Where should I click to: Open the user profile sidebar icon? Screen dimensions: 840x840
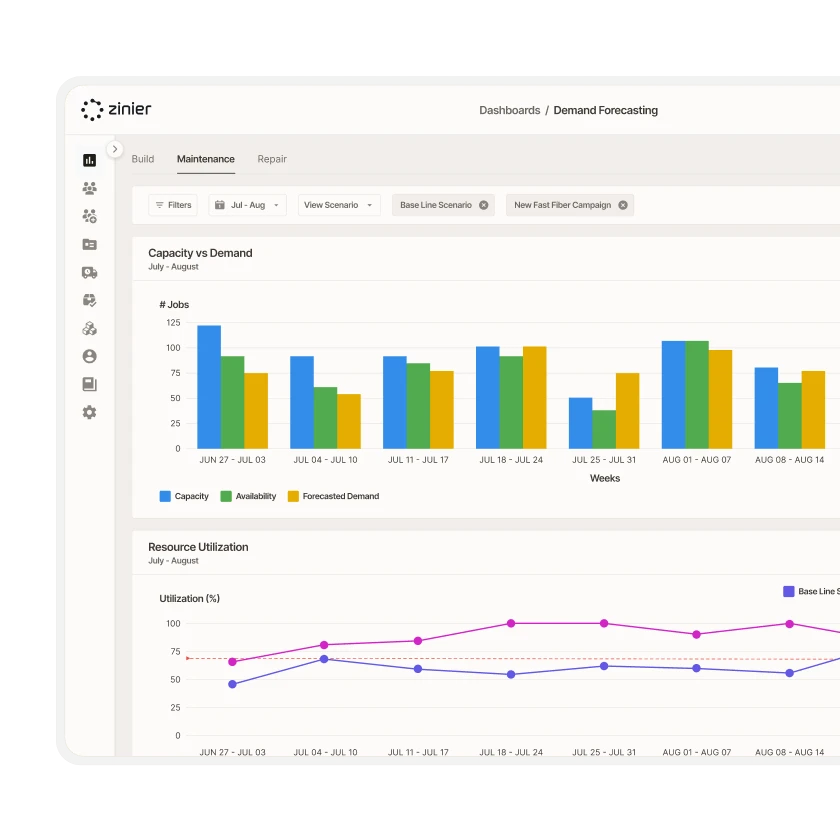pos(89,356)
